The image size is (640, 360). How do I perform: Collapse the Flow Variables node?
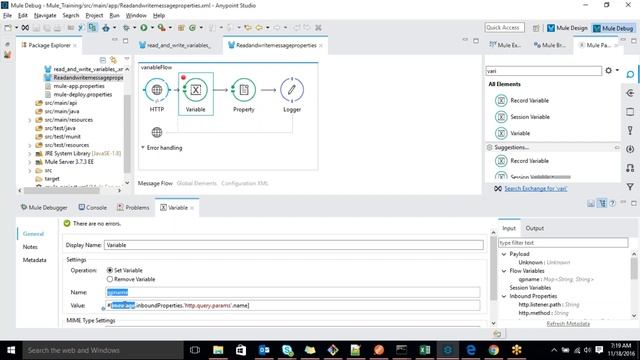[x=504, y=271]
